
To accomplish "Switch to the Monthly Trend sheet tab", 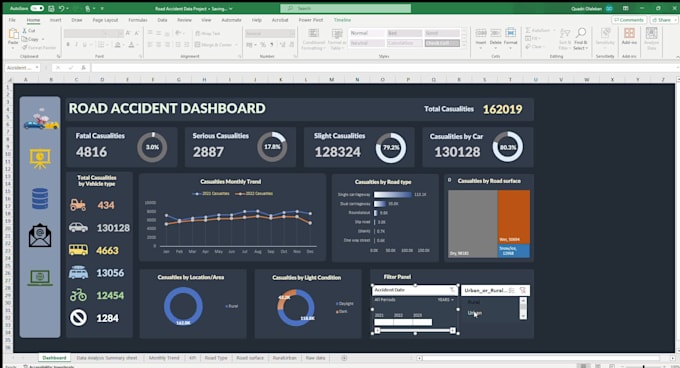I will 164,358.
